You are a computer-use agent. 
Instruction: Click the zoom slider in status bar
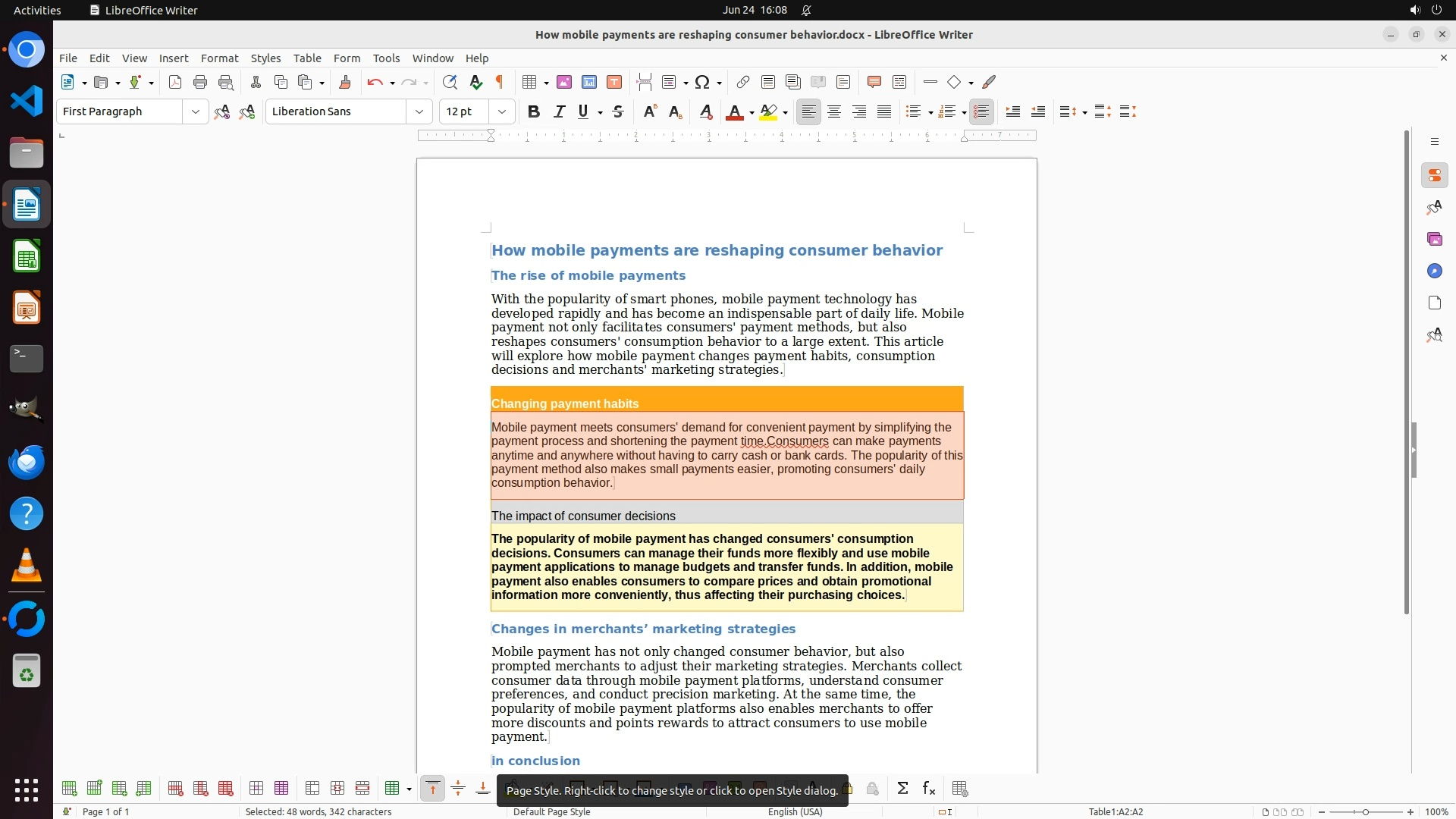[1365, 811]
